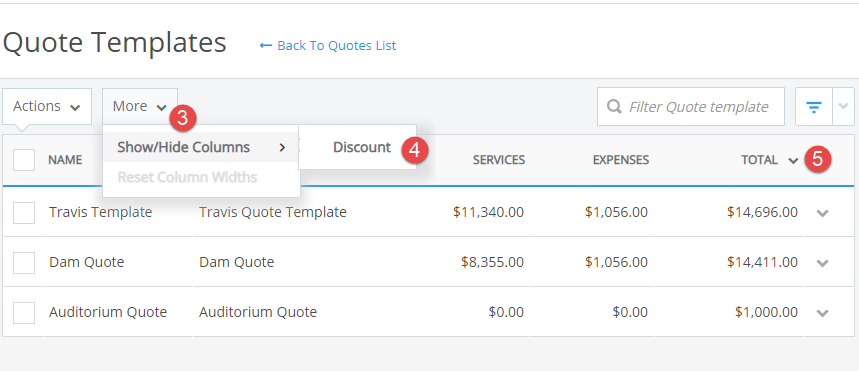Select Show/Hide Columns menu entry

pos(201,147)
